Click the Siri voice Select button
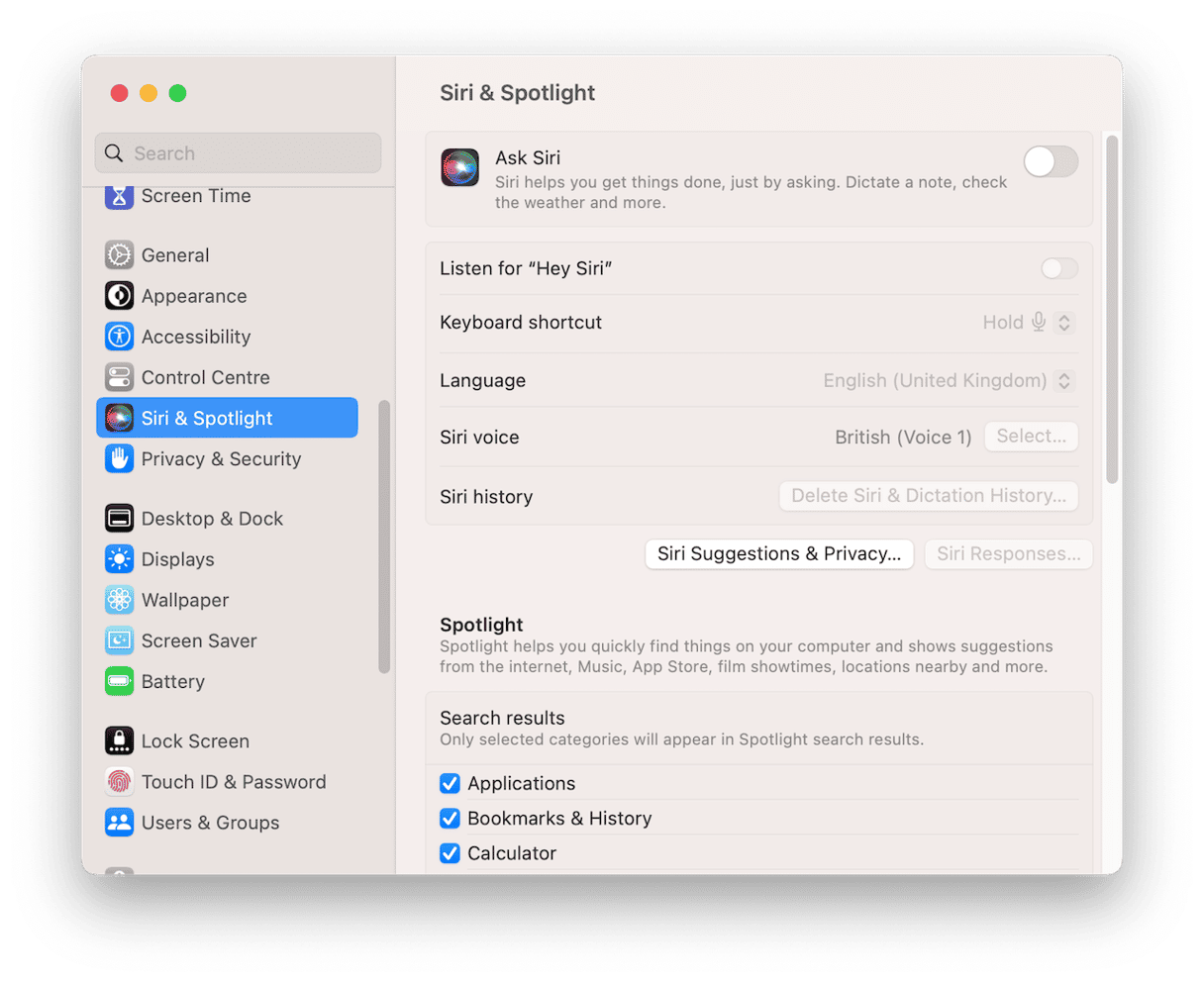Screen dimensions: 1204x982 1031,437
